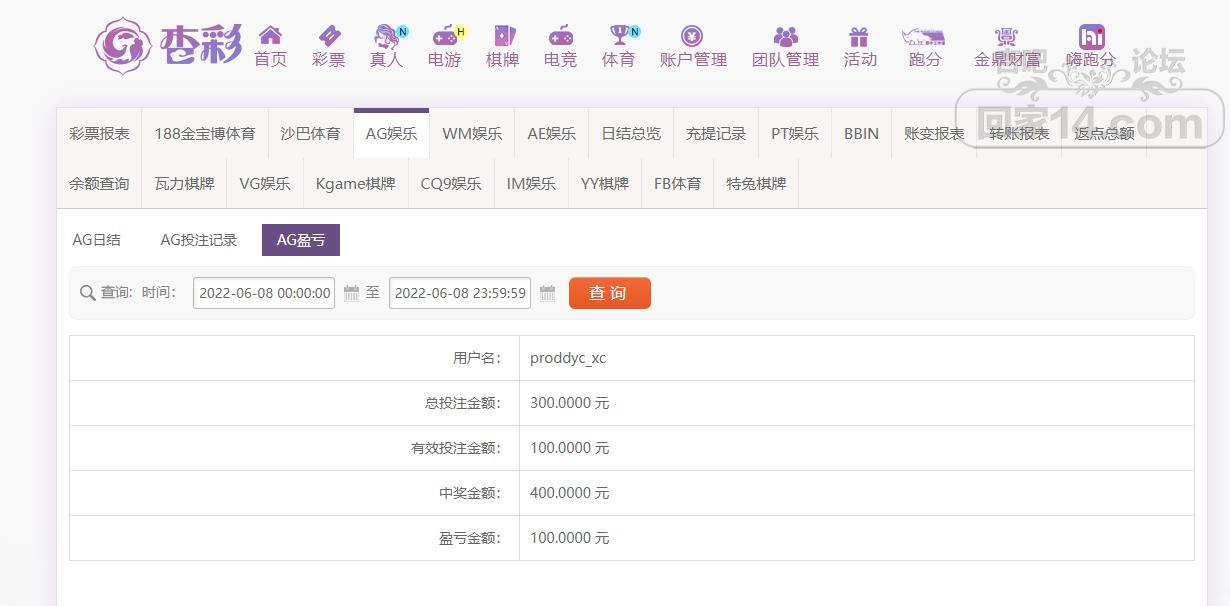
Task: Click the 首页 home icon
Action: coord(270,37)
